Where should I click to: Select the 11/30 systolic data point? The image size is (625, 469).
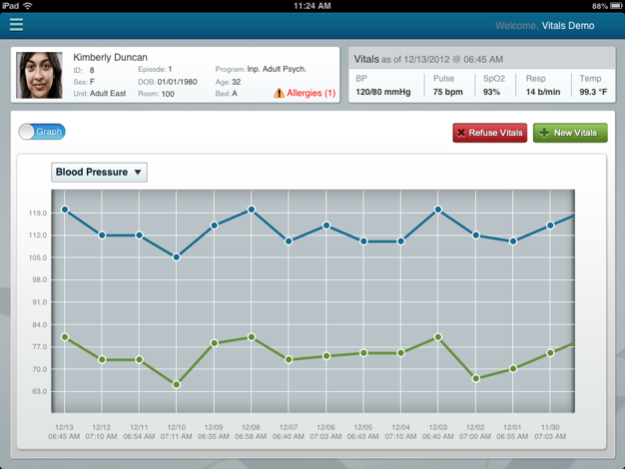[550, 226]
